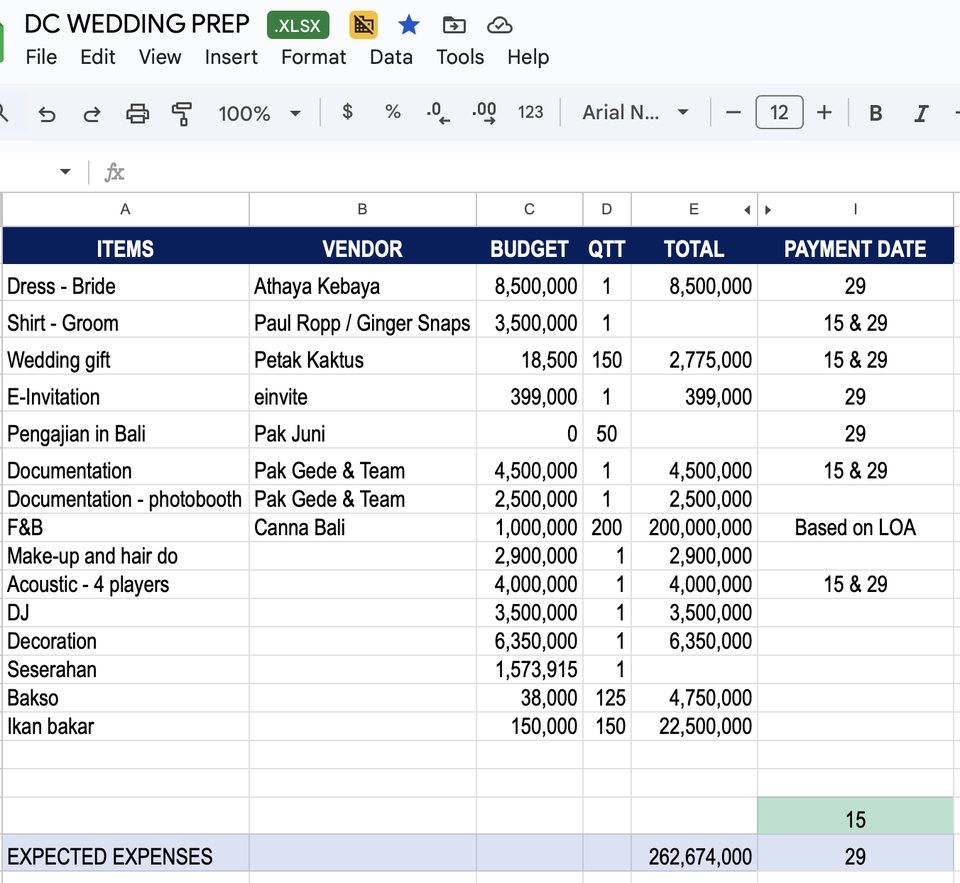The image size is (960, 883).
Task: Apply currency format with dollar icon
Action: 347,112
